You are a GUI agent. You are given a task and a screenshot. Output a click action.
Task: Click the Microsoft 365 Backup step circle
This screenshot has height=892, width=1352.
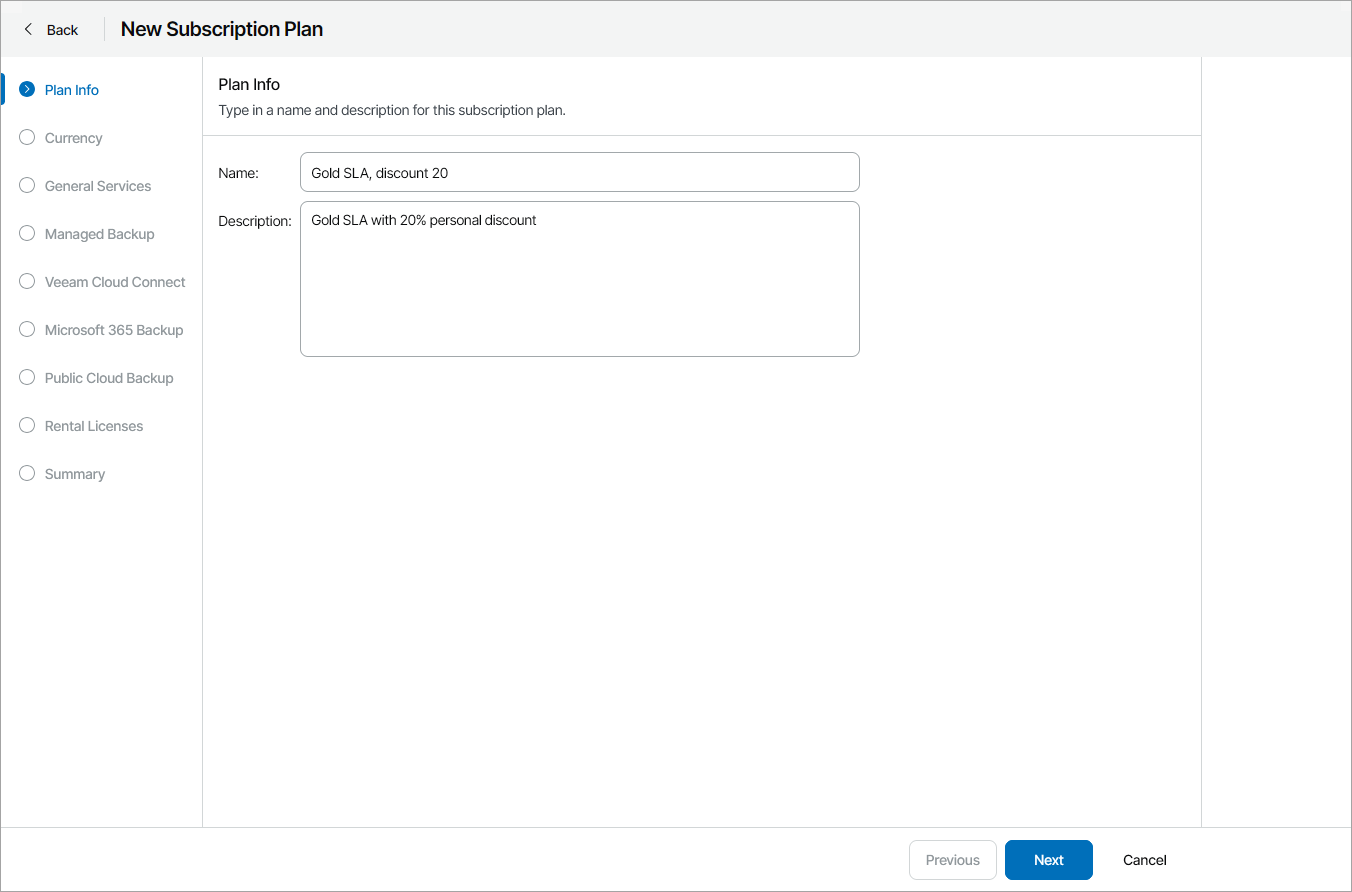coord(27,329)
